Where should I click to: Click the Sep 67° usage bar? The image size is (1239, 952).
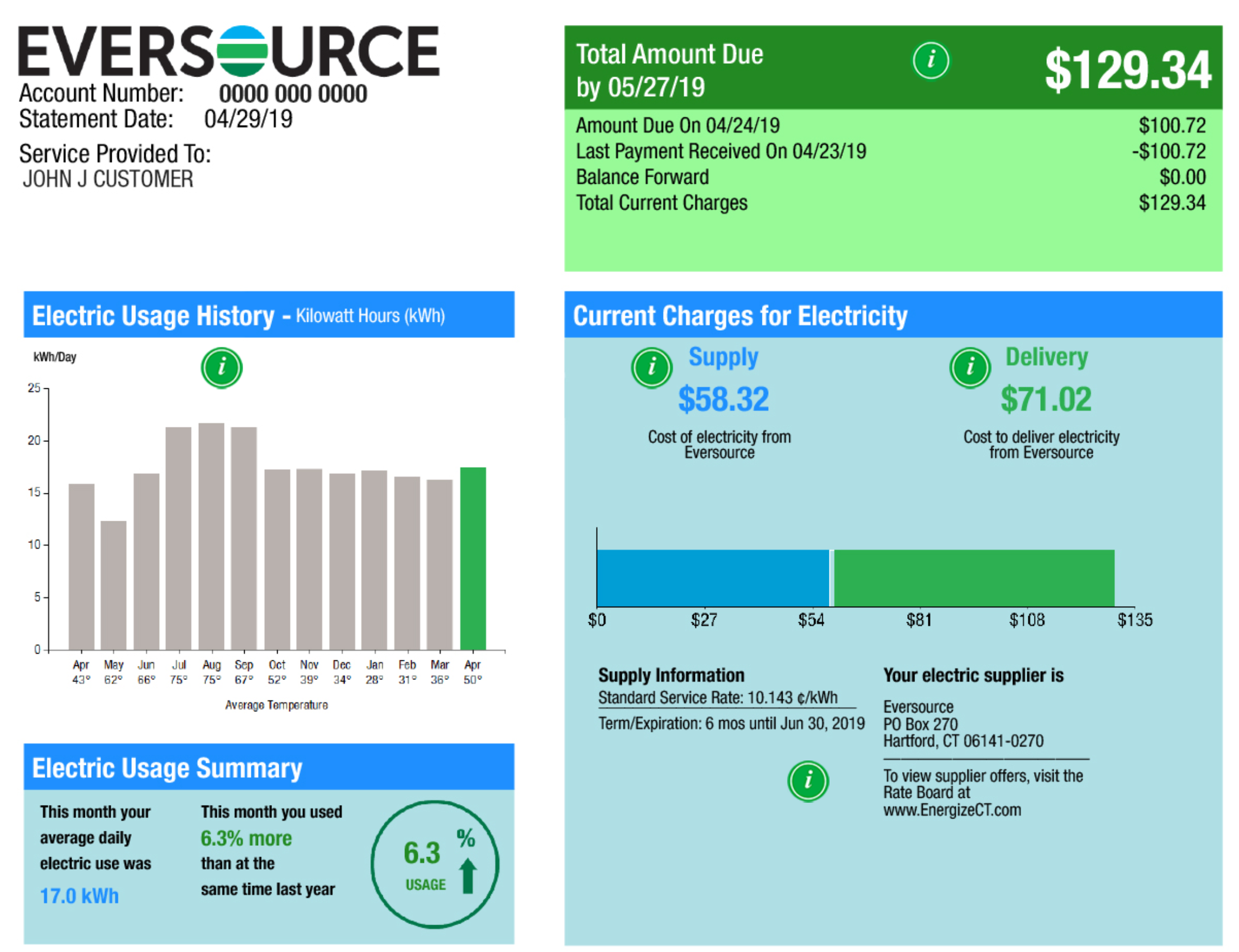244,539
